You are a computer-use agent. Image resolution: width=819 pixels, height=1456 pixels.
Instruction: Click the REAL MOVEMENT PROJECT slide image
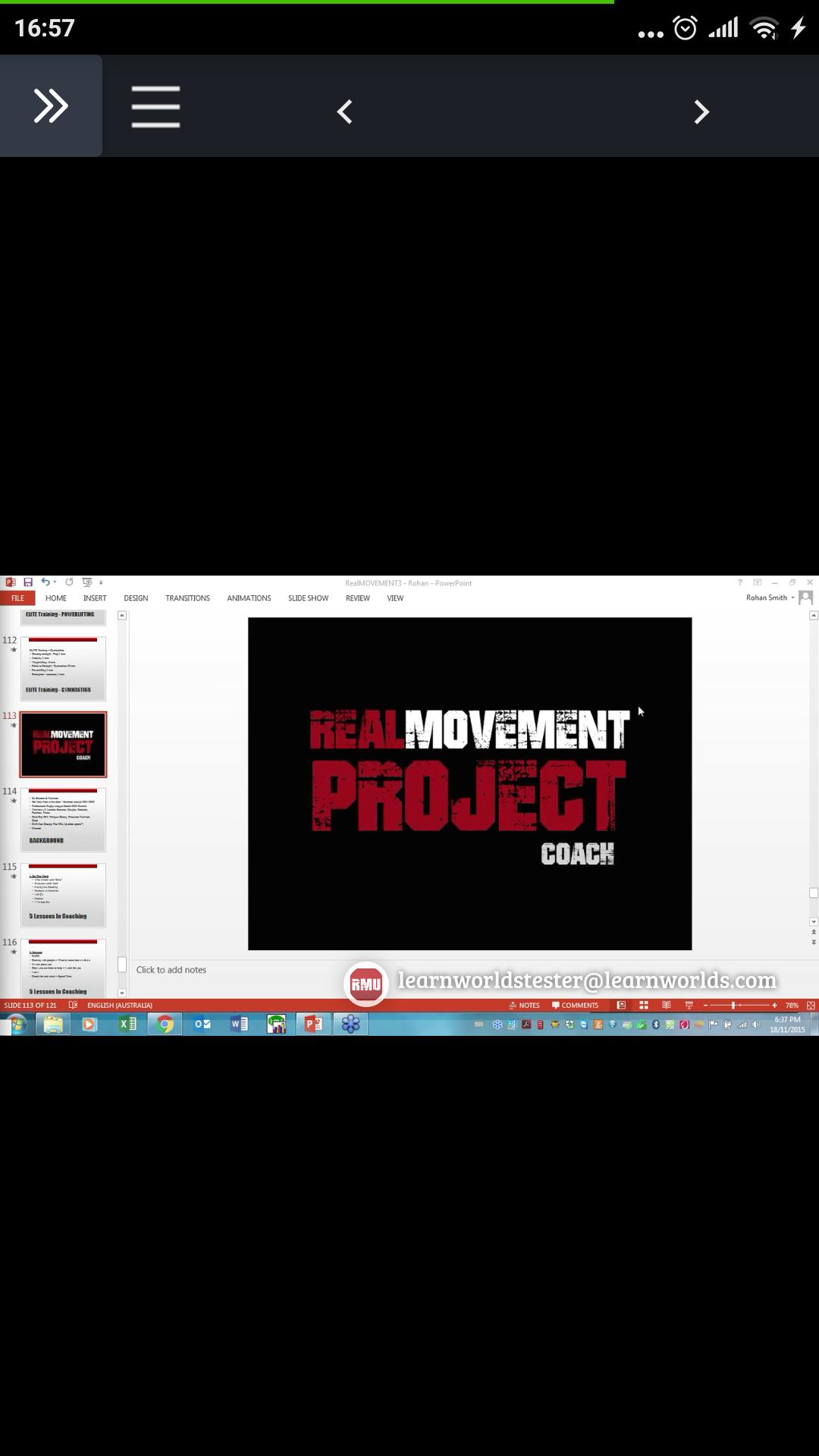coord(469,783)
